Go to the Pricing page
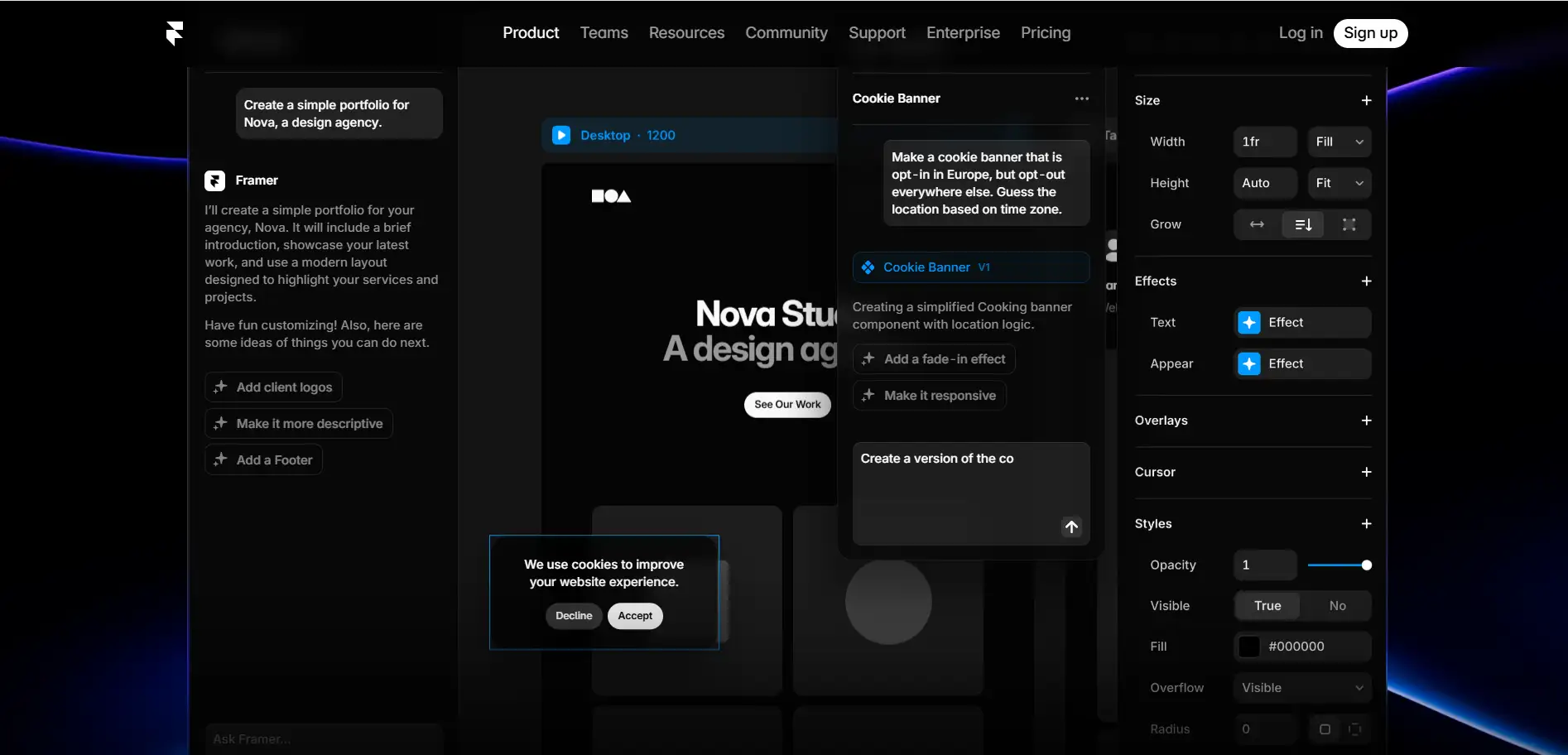1568x755 pixels. coord(1046,33)
